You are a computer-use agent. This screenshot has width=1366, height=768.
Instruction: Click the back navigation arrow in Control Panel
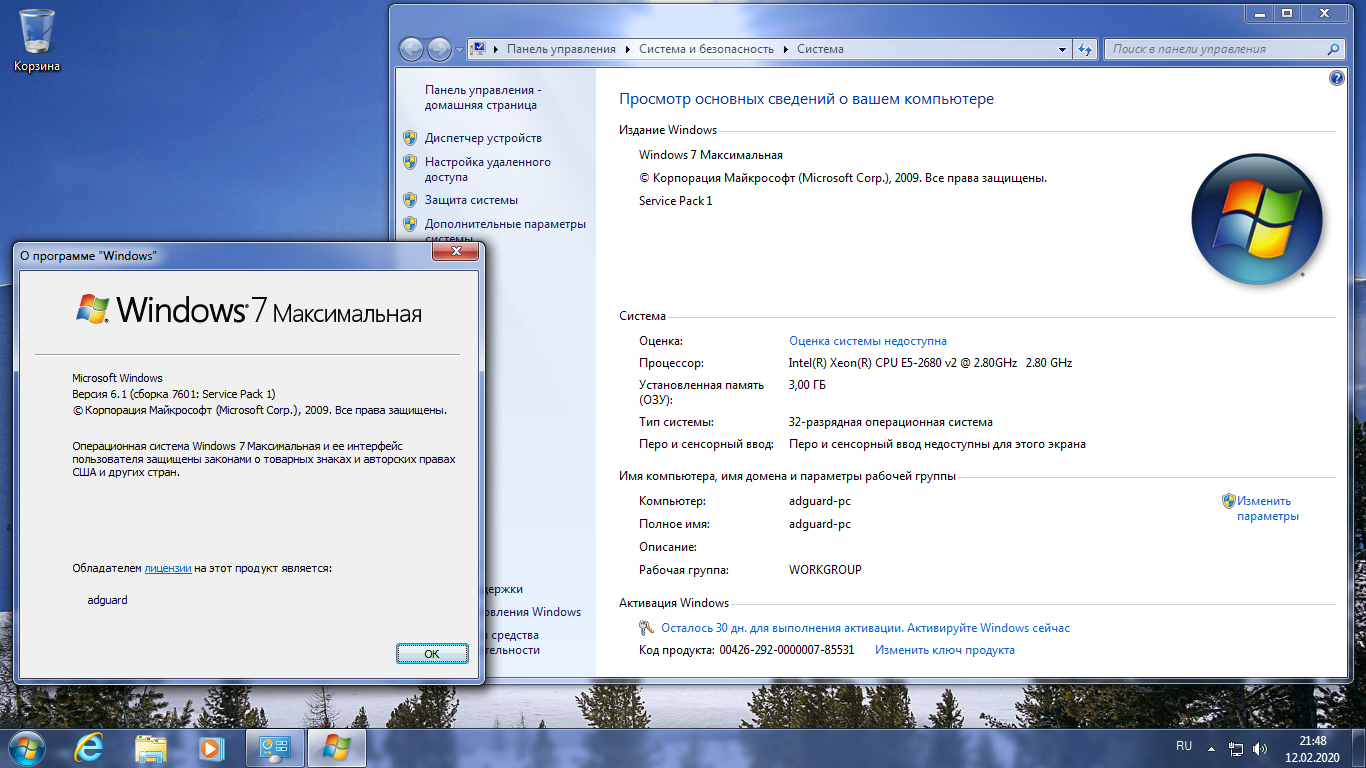point(412,49)
